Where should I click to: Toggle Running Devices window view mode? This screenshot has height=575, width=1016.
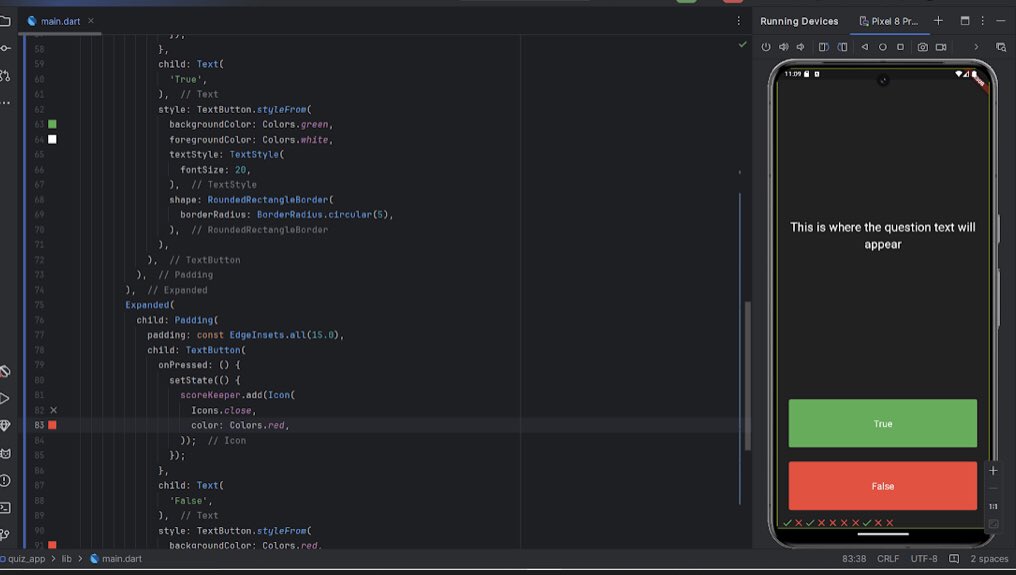coord(965,21)
